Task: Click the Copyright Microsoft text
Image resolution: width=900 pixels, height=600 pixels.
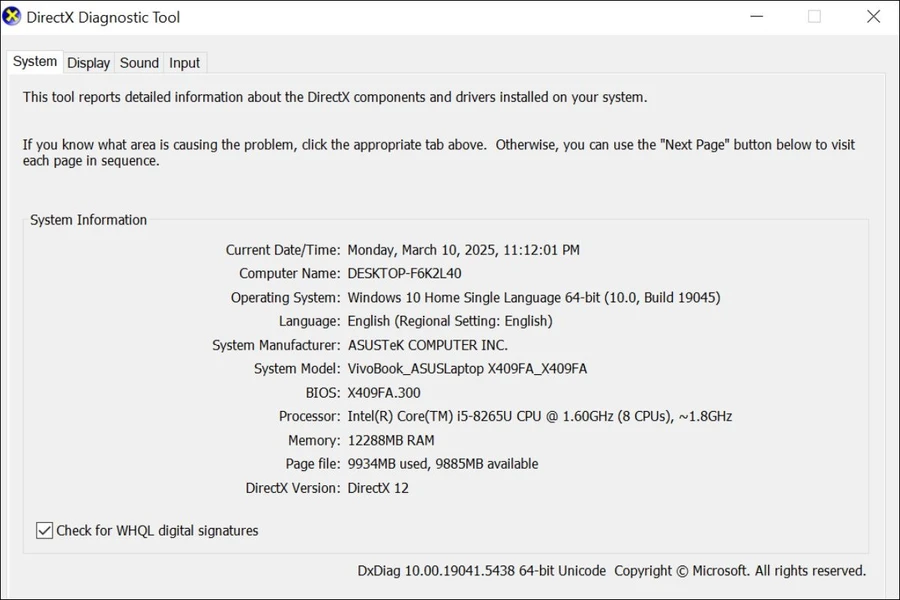Action: click(x=740, y=571)
